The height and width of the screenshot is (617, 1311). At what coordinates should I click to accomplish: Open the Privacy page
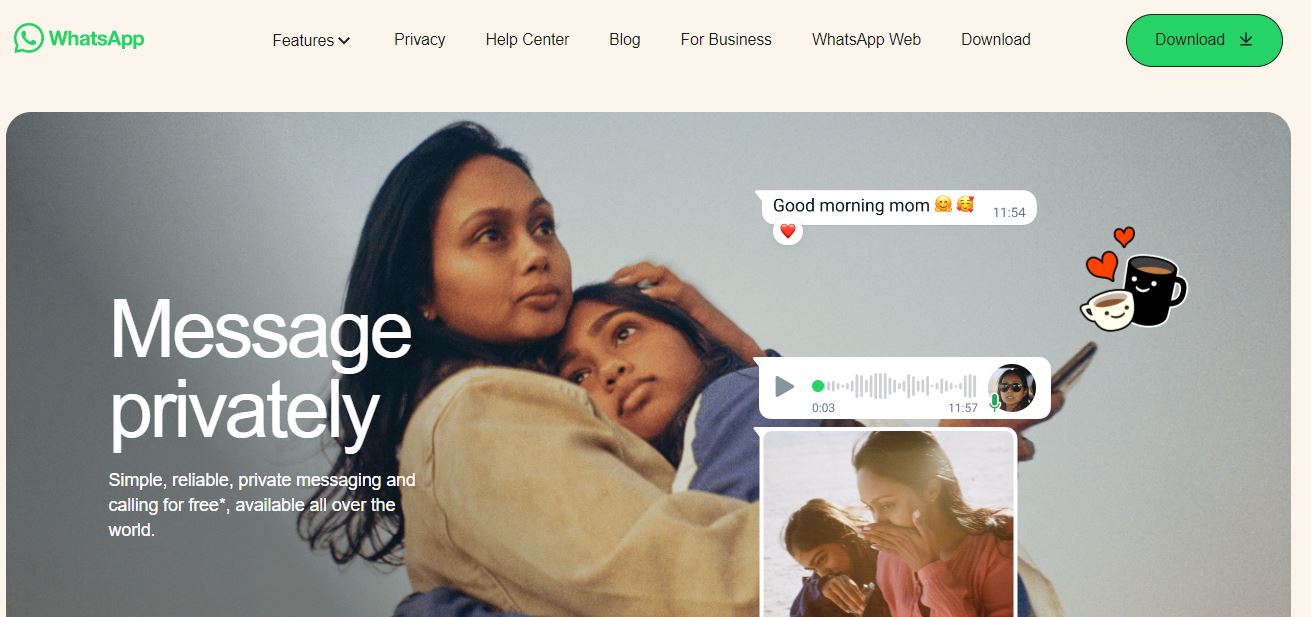click(419, 40)
